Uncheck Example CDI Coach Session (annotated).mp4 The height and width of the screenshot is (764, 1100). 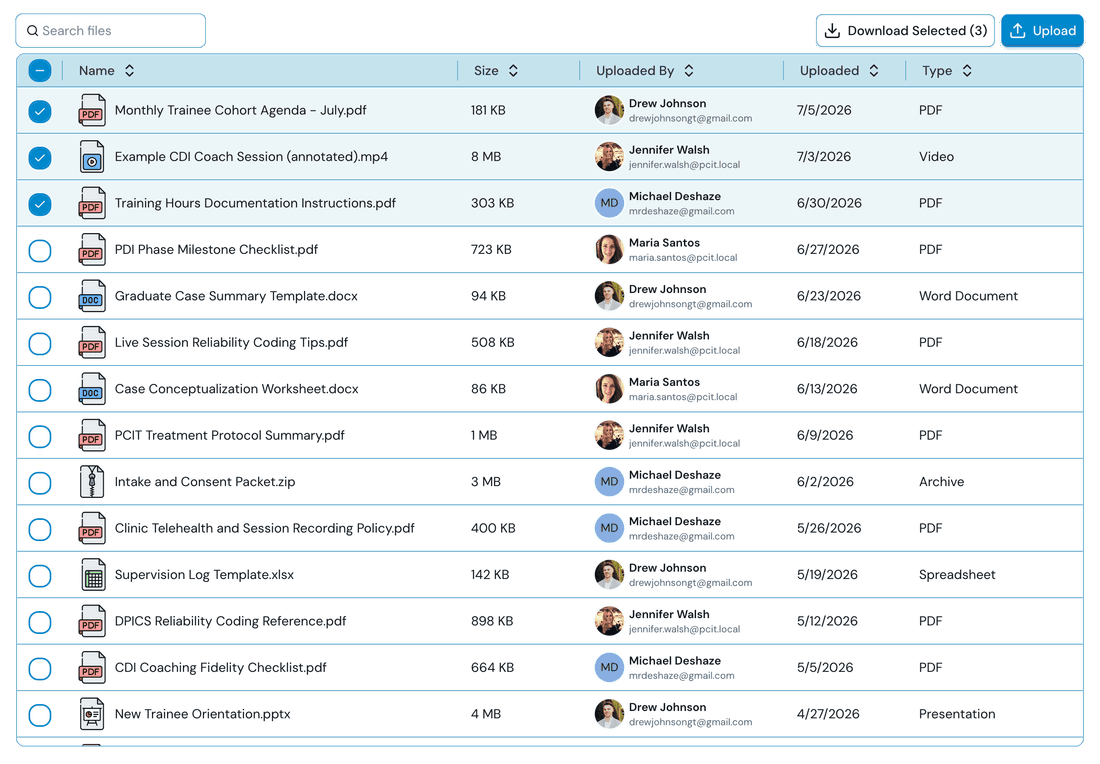pos(40,157)
